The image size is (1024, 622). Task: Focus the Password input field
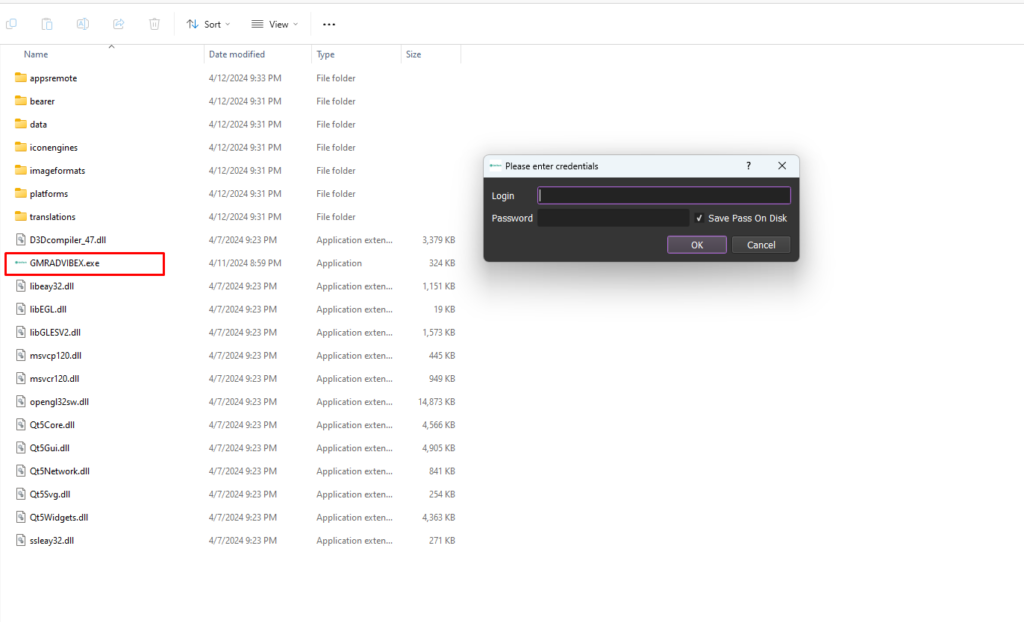[613, 218]
